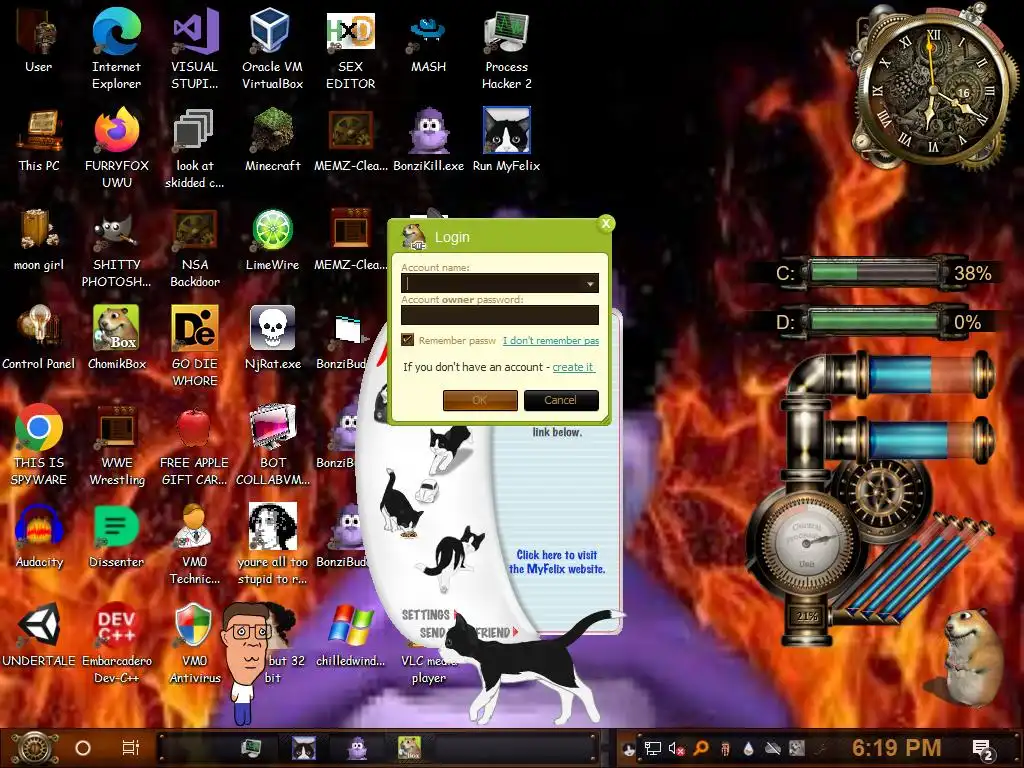The image size is (1024, 768).
Task: Switch to MyFelix cat taskbar item
Action: (304, 748)
